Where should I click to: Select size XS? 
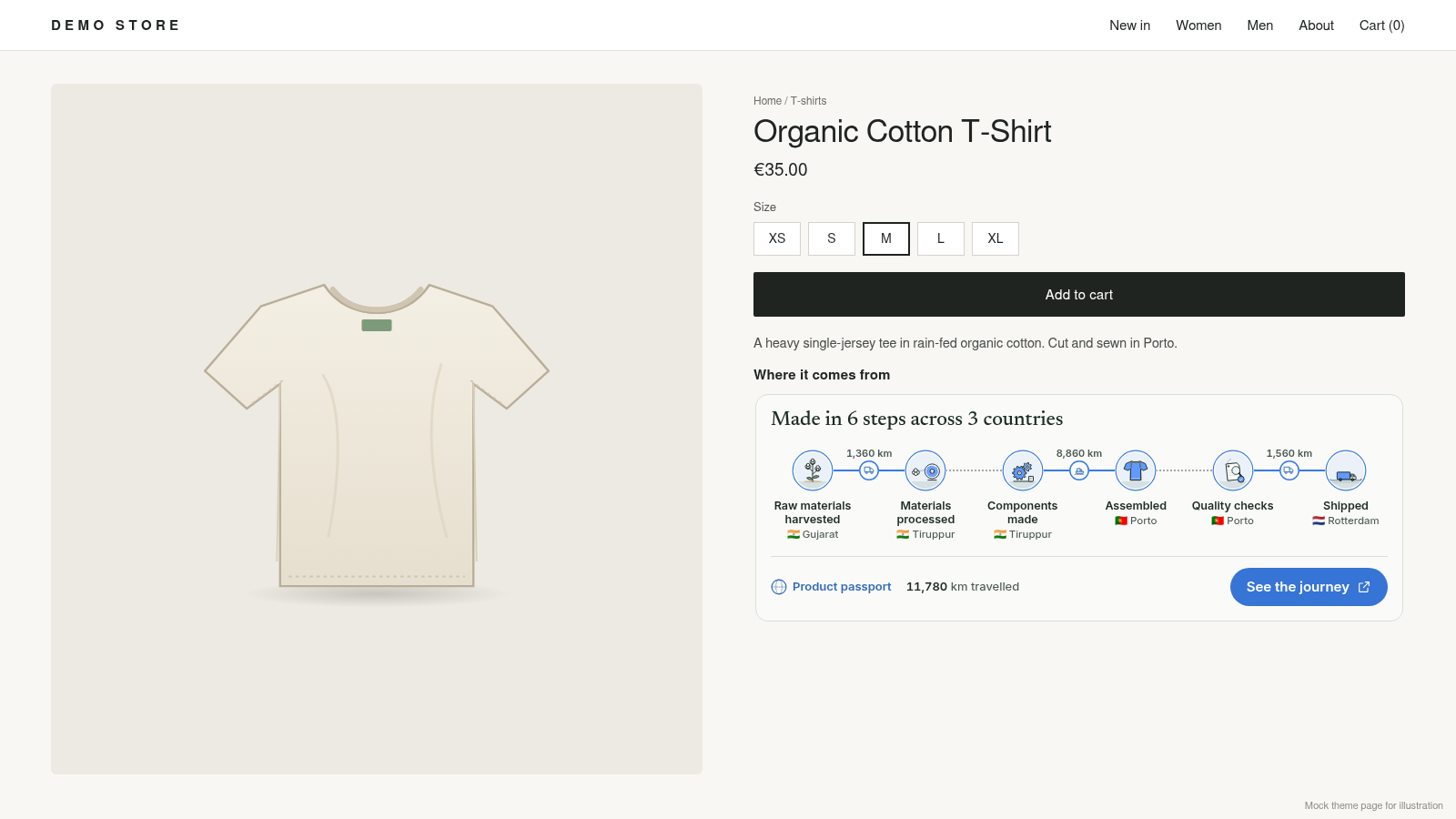777,238
